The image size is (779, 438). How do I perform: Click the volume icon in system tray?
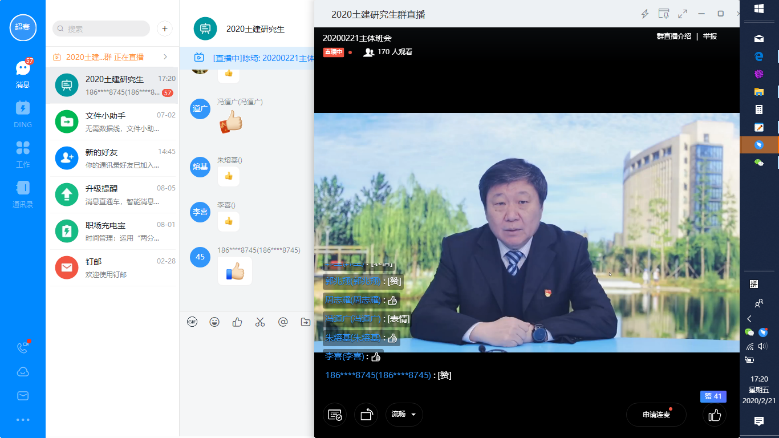point(763,346)
